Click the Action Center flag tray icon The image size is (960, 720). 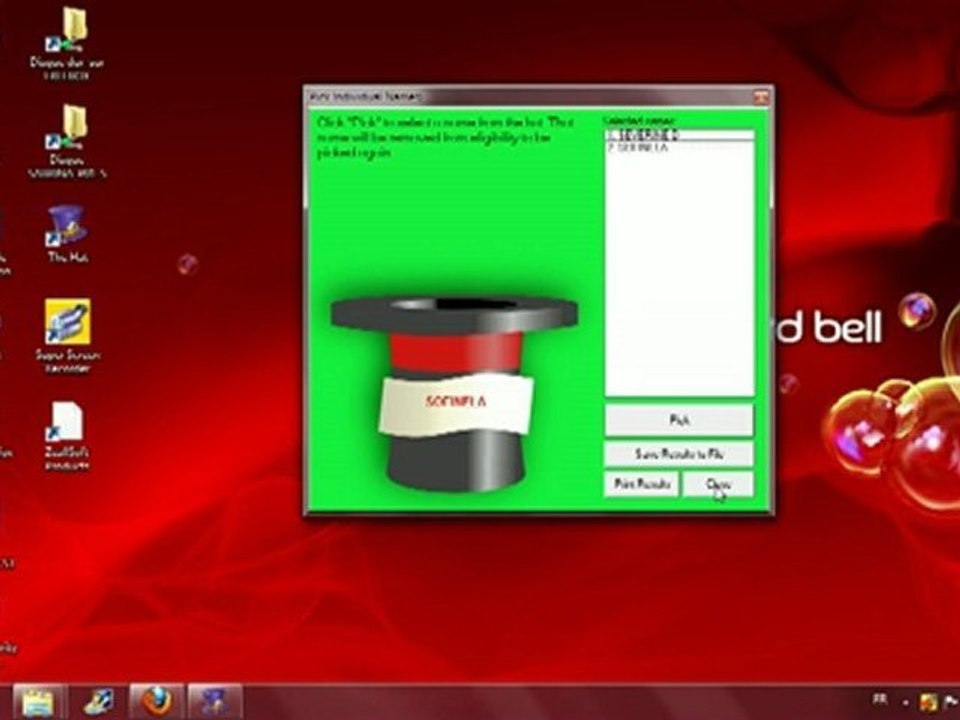point(953,700)
